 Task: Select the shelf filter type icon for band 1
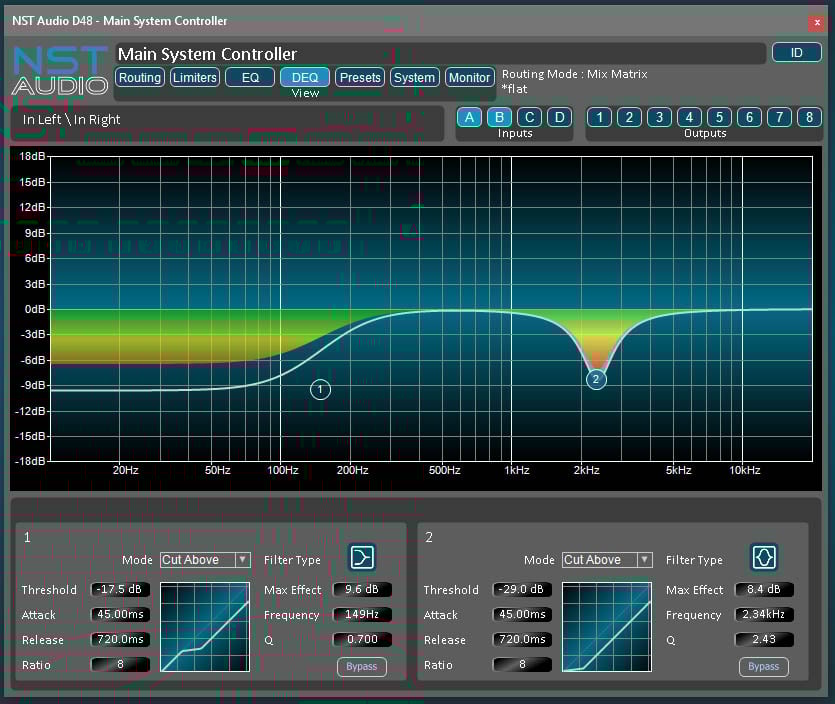click(361, 558)
